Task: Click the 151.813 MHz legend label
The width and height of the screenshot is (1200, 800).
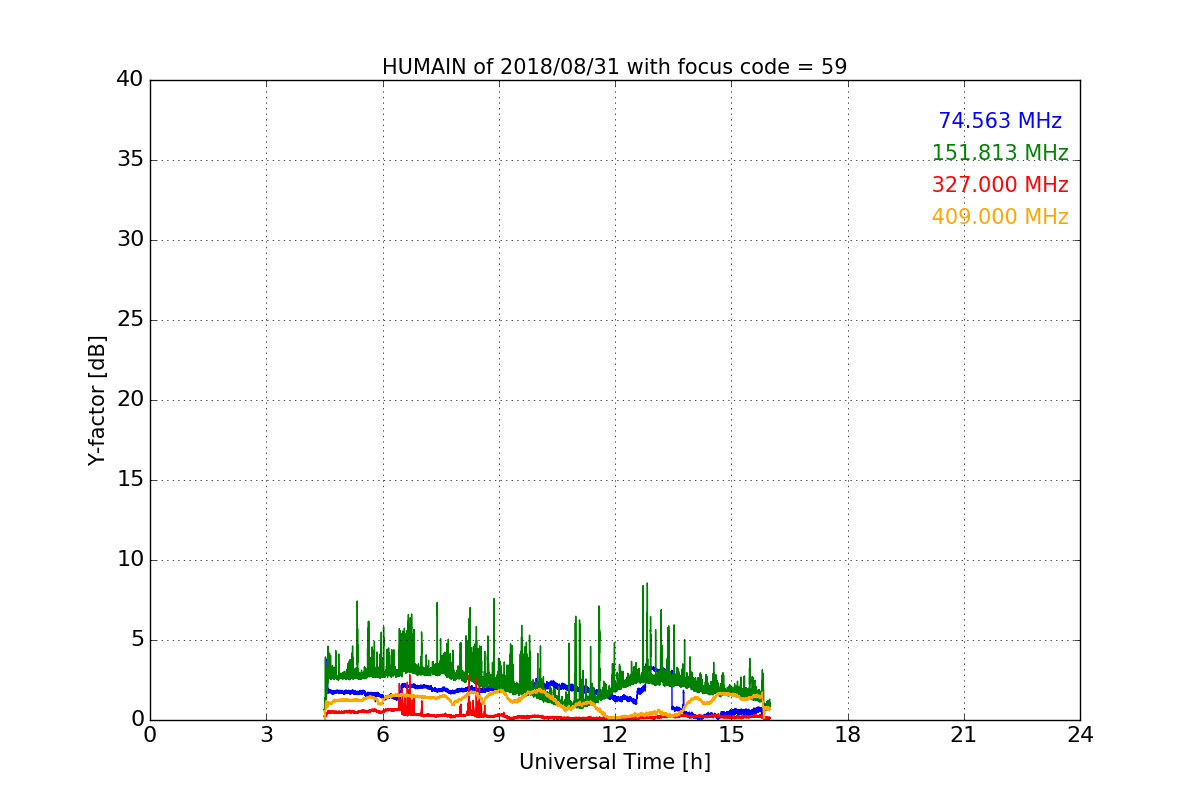Action: coord(1000,153)
